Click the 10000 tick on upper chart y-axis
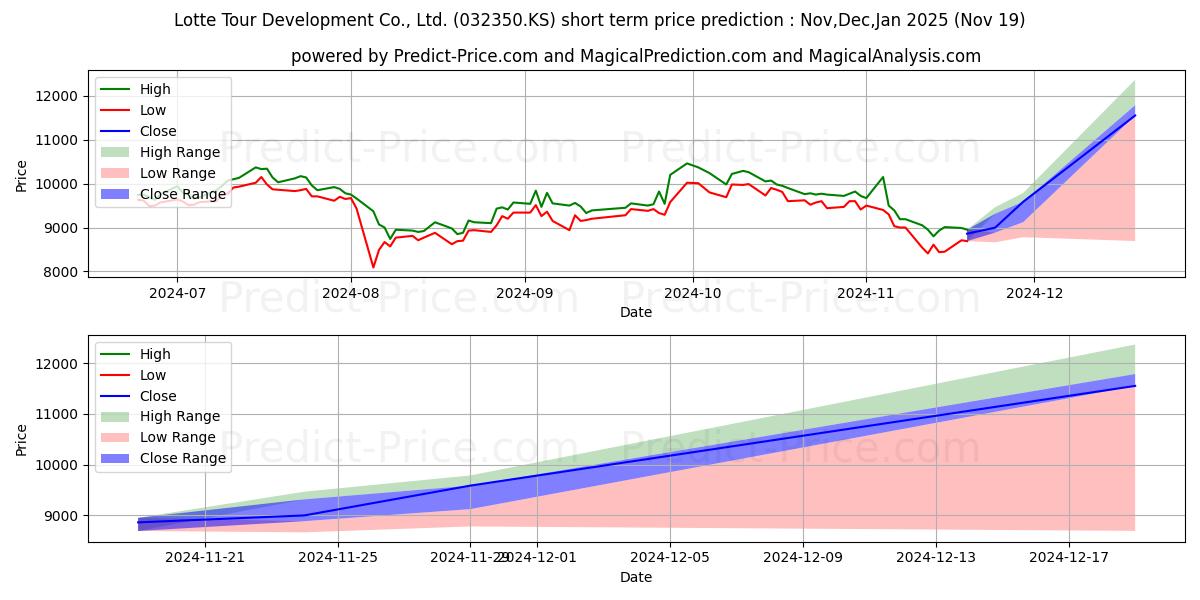1200x600 pixels. (x=56, y=184)
